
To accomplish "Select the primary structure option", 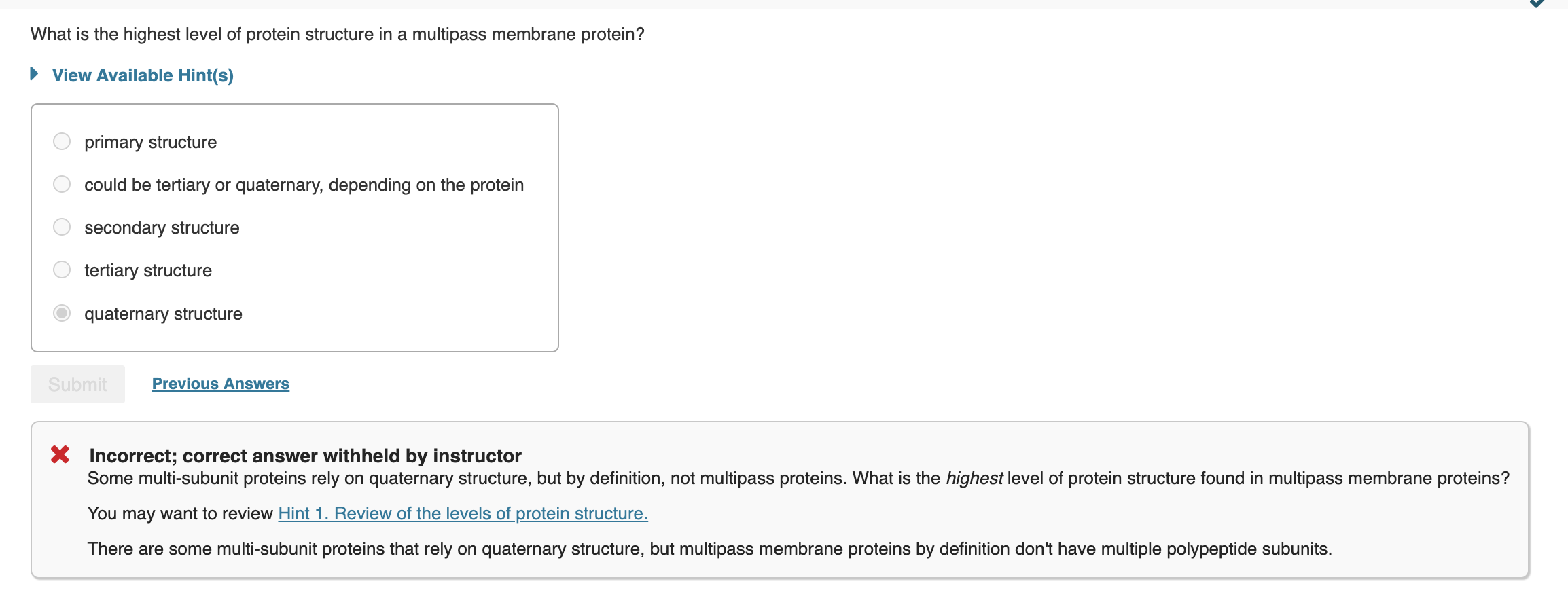I will (61, 141).
